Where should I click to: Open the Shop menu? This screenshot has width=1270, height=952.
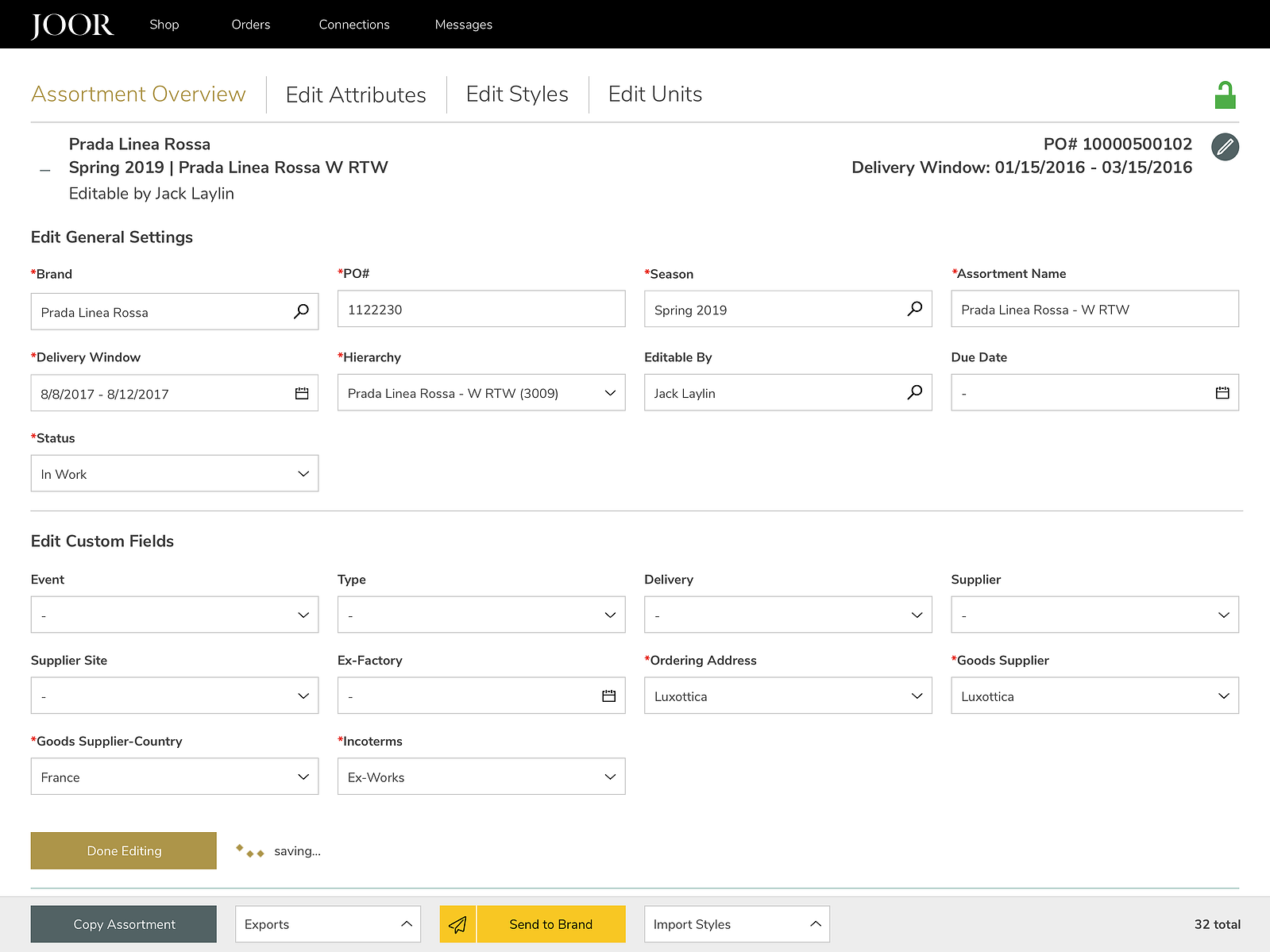tap(164, 25)
